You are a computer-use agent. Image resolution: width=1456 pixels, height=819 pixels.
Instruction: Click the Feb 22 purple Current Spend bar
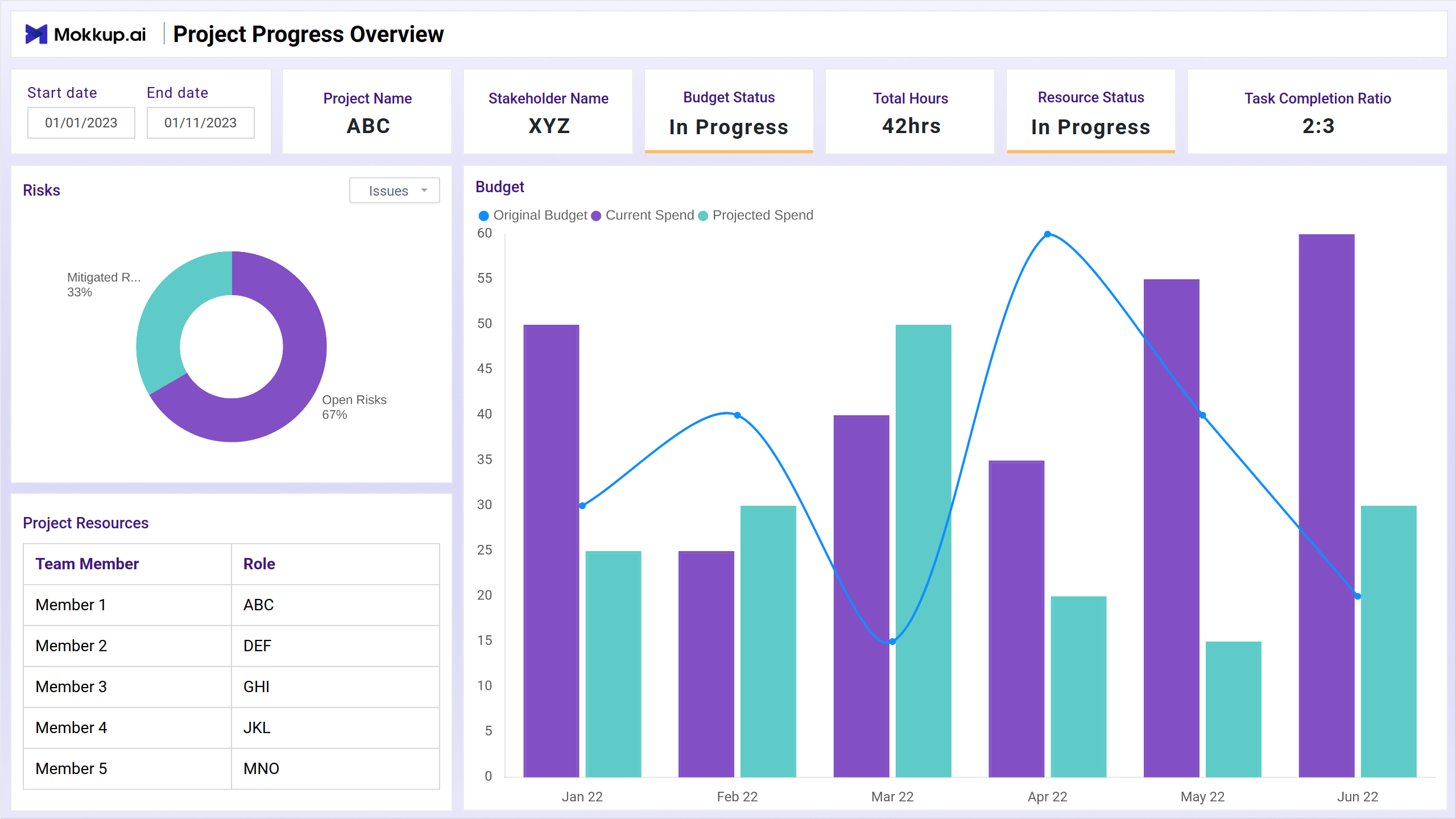pos(706,664)
